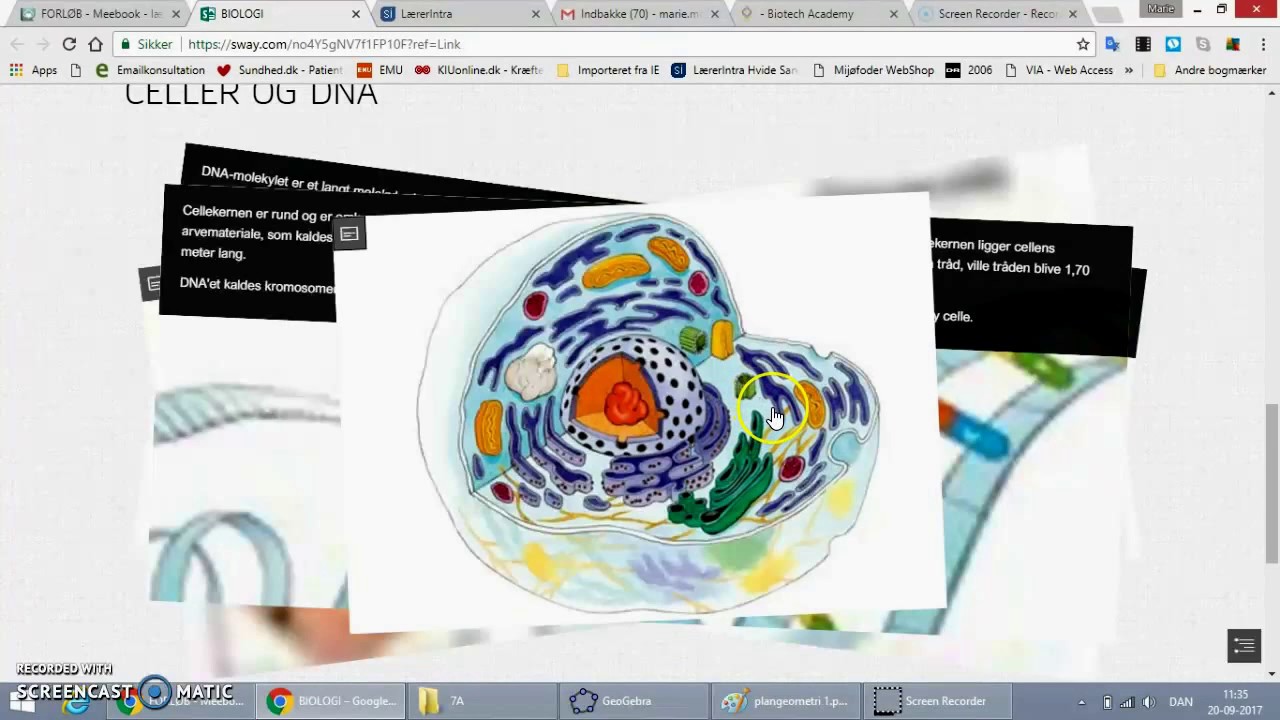Show hidden system tray icons
The image size is (1280, 720).
[1081, 701]
